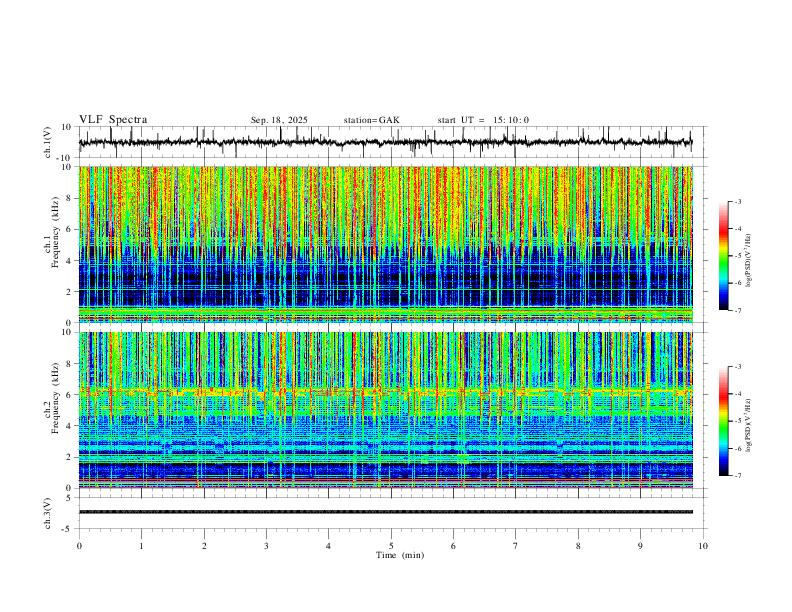Click the ch.1(V) waveform trace
Viewport: 792px width, 612px height.
[385, 142]
